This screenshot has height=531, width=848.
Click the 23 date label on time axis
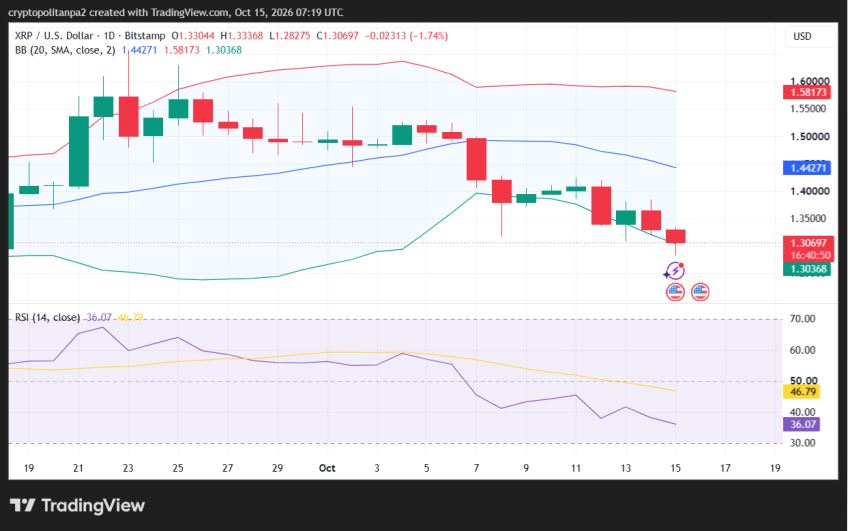(128, 468)
